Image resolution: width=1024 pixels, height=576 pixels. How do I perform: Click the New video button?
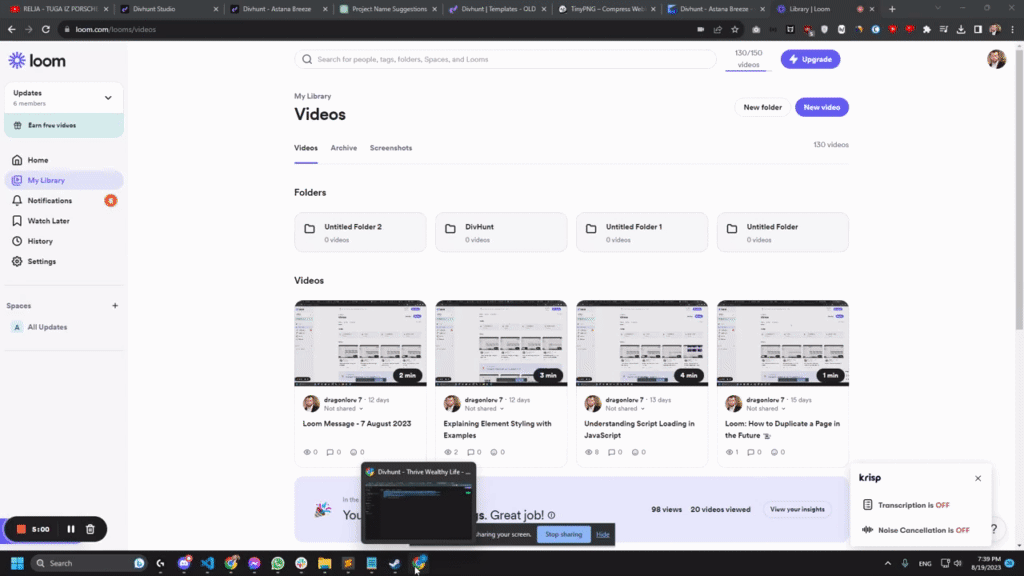tap(822, 107)
